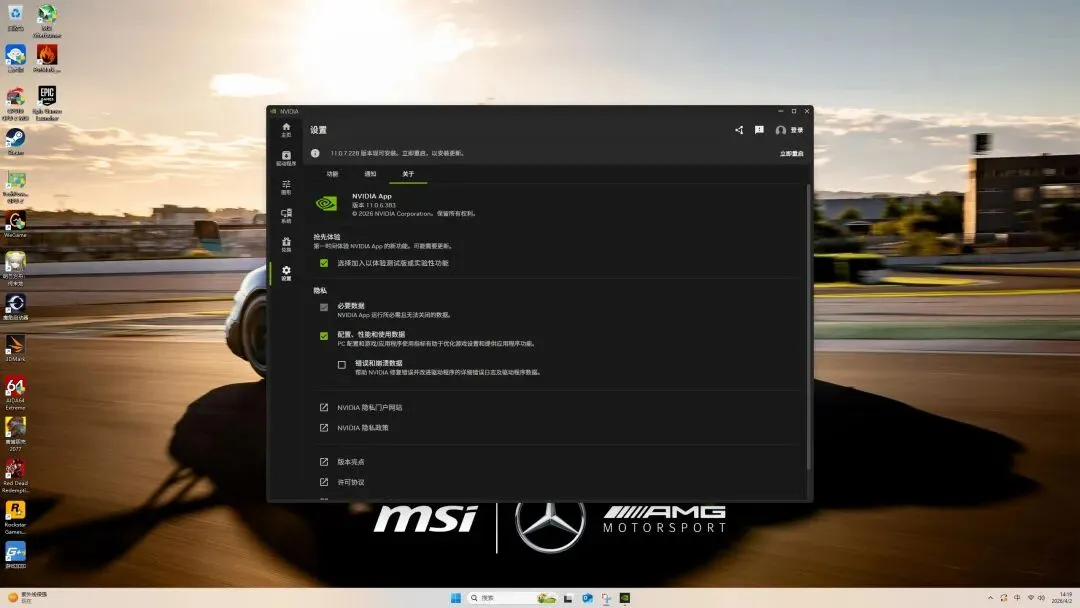Open the Graphics settings sidebar icon

click(x=286, y=187)
